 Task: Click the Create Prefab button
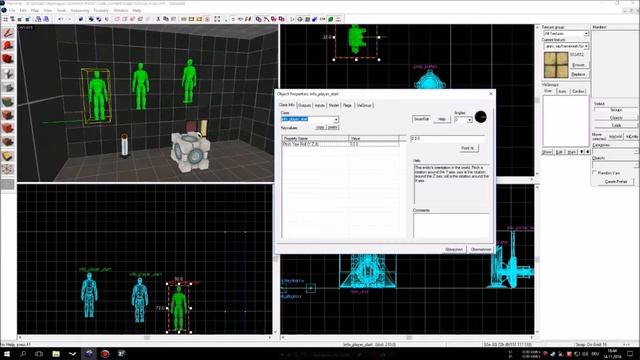pos(616,182)
